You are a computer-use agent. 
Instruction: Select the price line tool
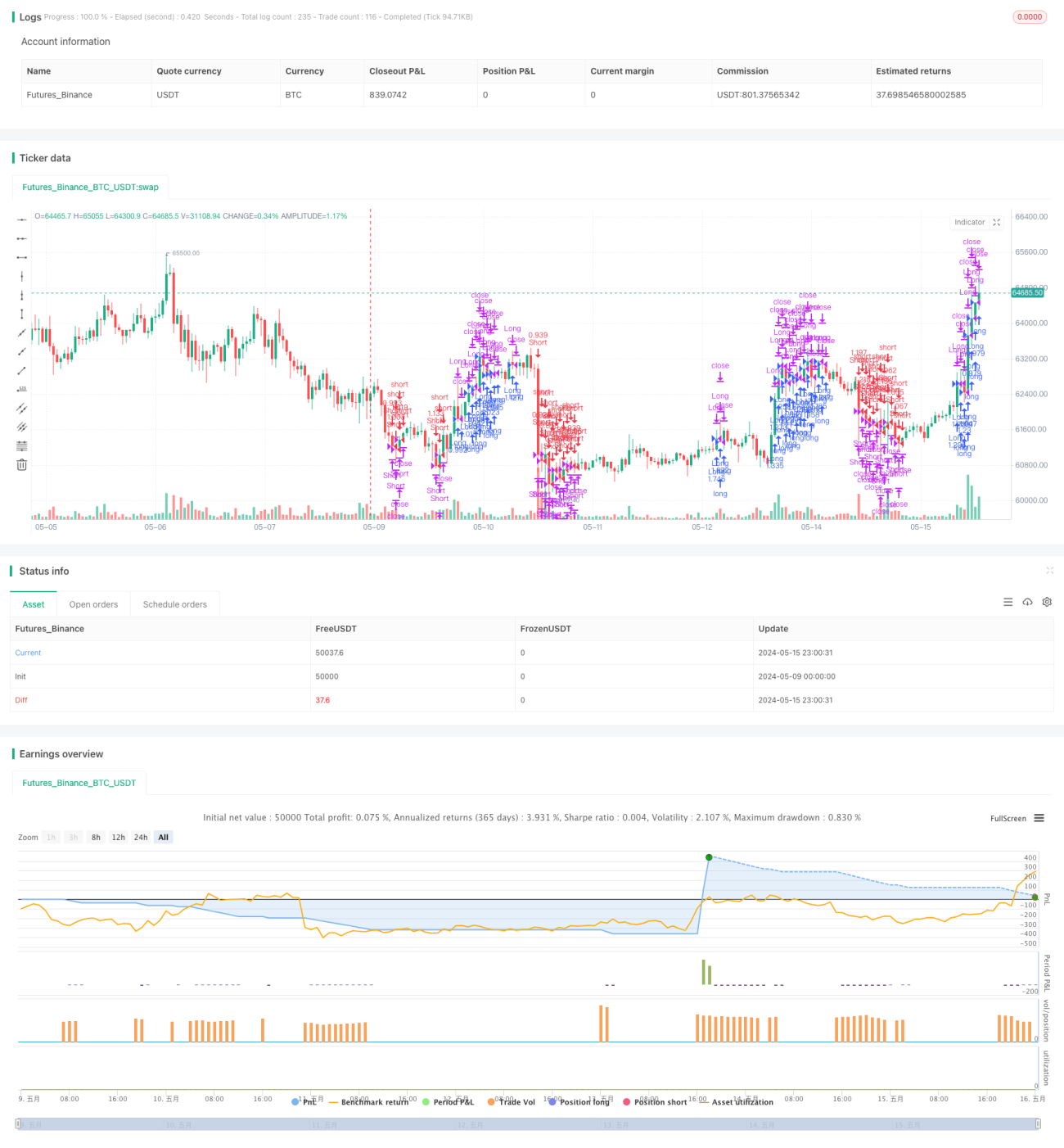(x=22, y=389)
